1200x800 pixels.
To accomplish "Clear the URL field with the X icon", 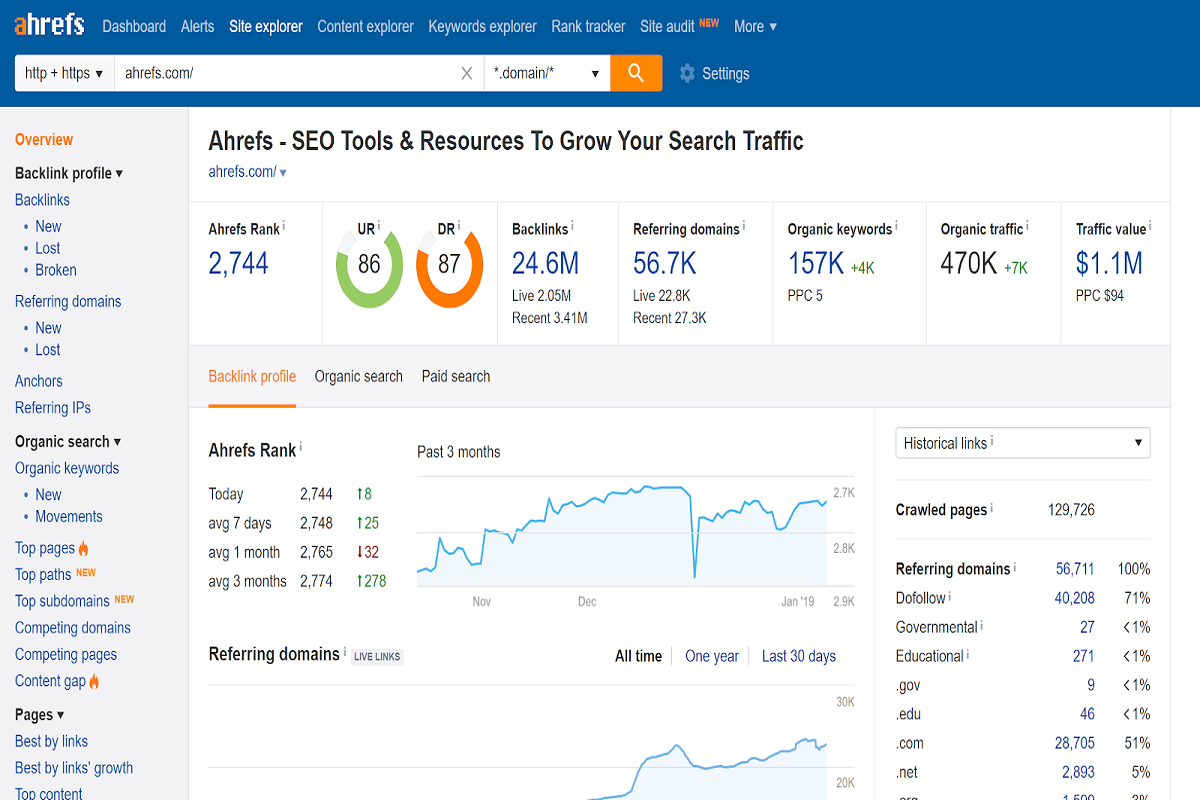I will click(467, 73).
